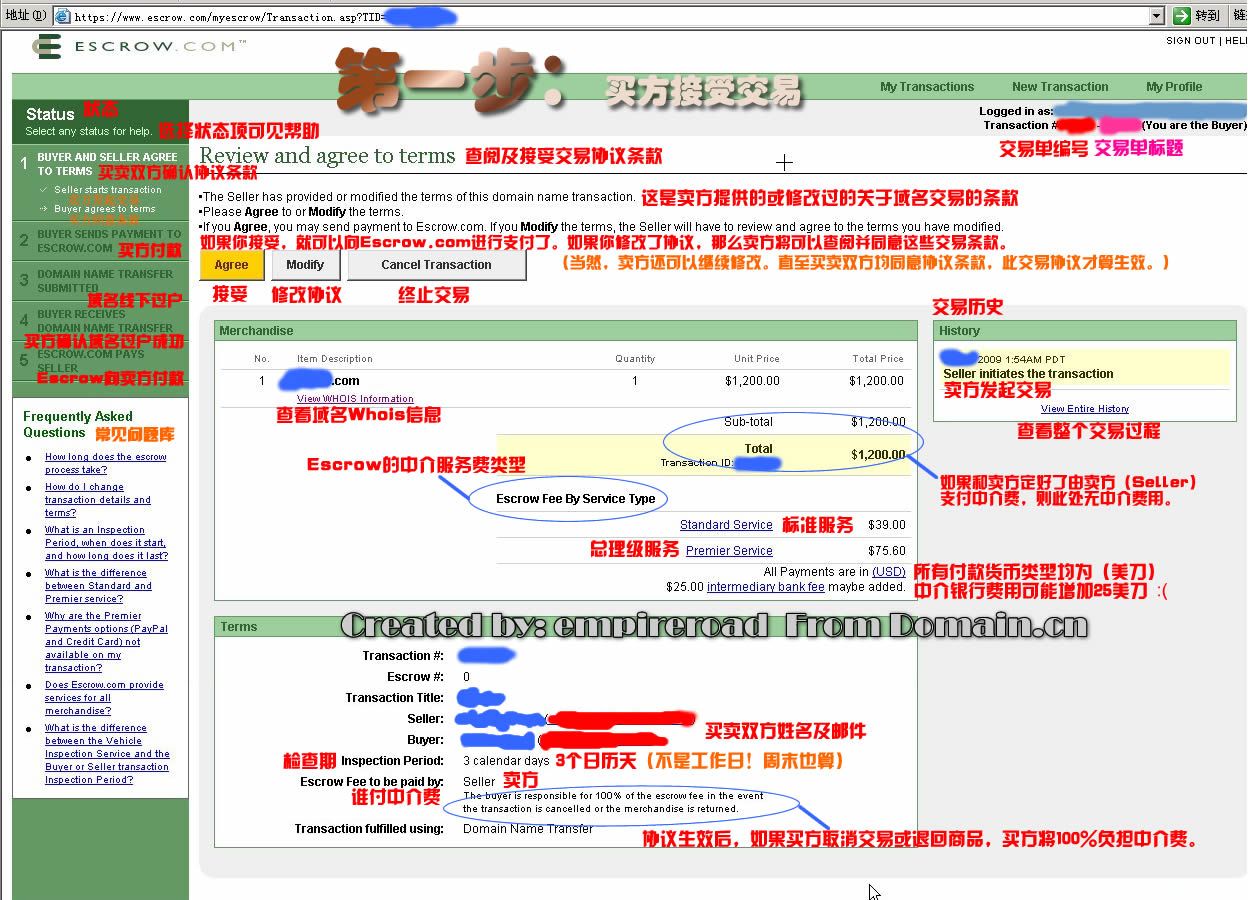Click the Escrow.com logo
The image size is (1248, 900).
tap(139, 46)
